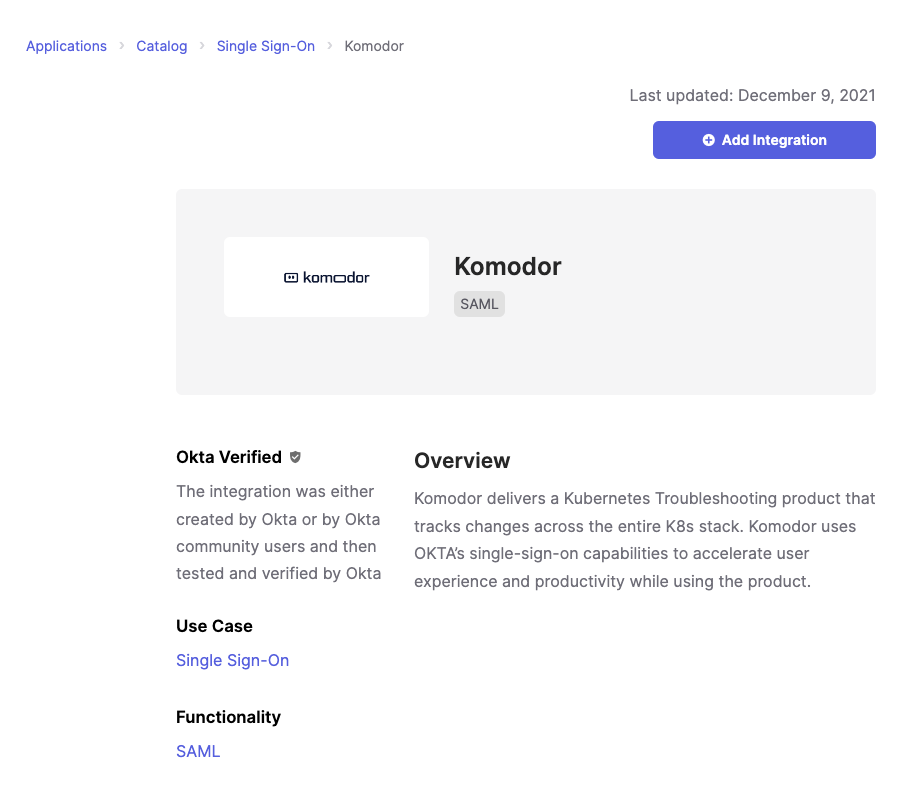Click the chevron after Catalog breadcrumb

pyautogui.click(x=202, y=46)
